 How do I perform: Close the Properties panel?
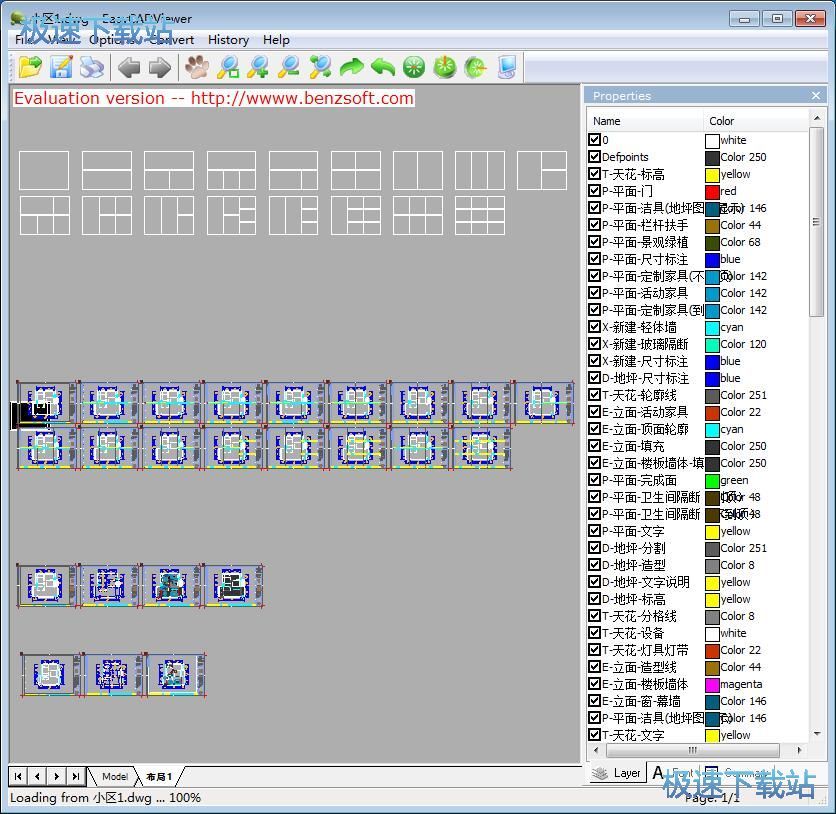point(816,96)
